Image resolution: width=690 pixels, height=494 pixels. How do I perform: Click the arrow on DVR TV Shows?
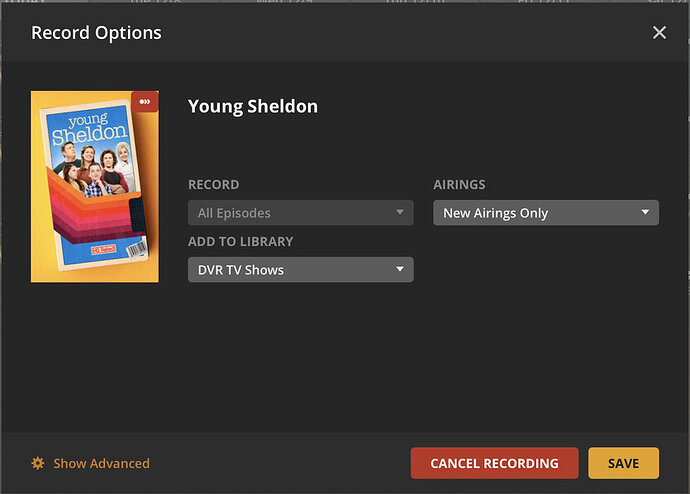(x=399, y=269)
